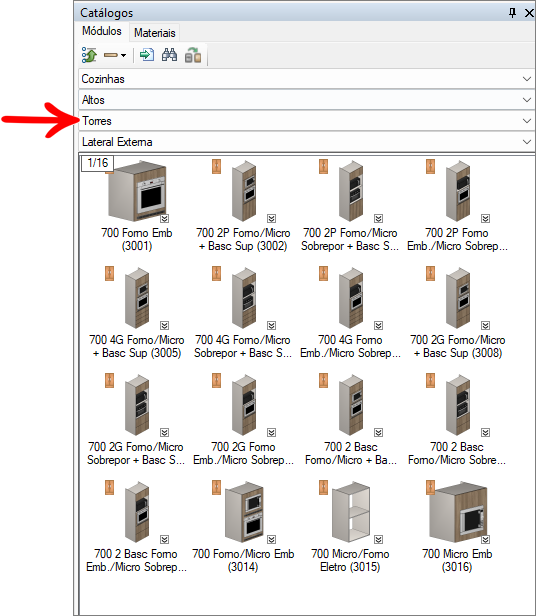Click the '700 4G Forno Emb./Micro Sobrep...' label
This screenshot has height=616, width=536.
350,346
